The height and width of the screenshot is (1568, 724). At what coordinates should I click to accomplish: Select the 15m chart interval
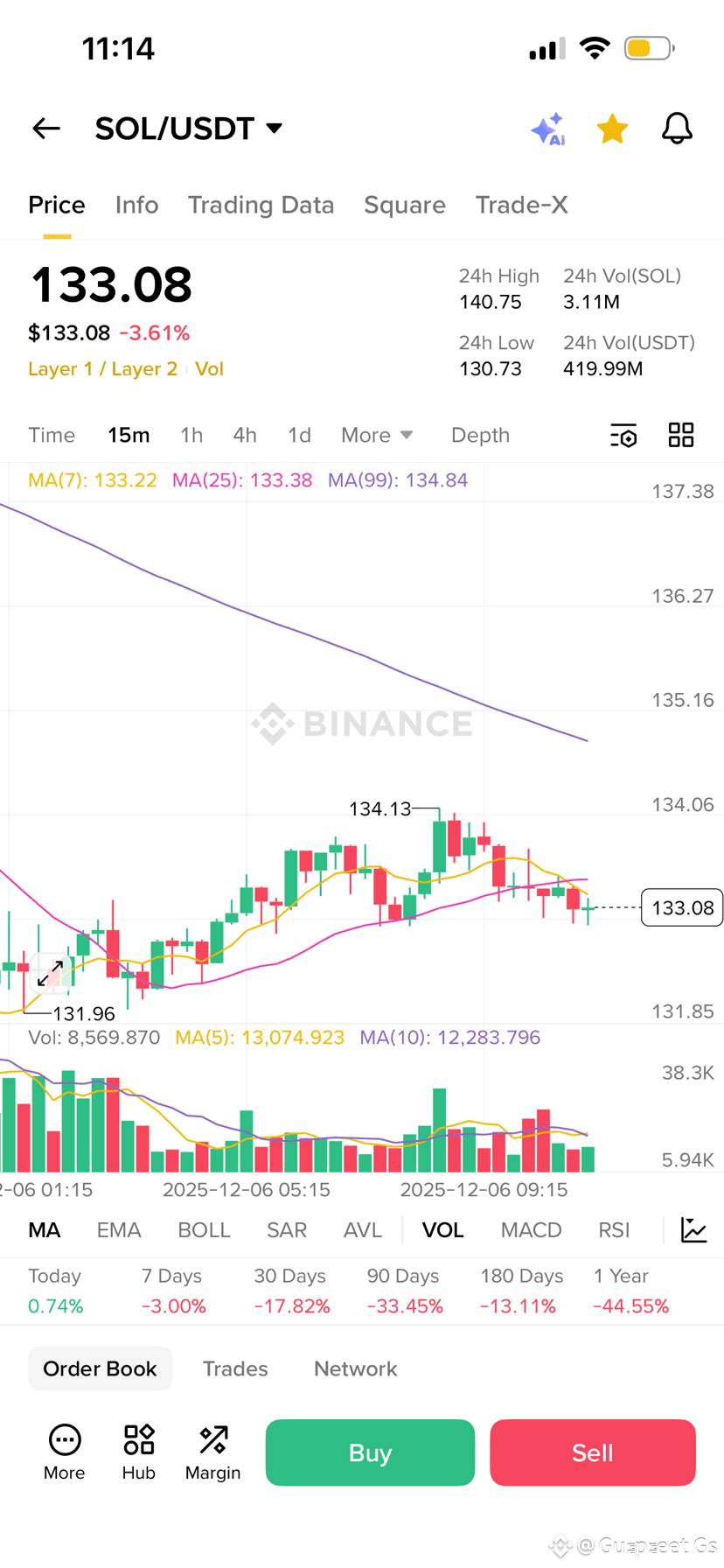[129, 435]
